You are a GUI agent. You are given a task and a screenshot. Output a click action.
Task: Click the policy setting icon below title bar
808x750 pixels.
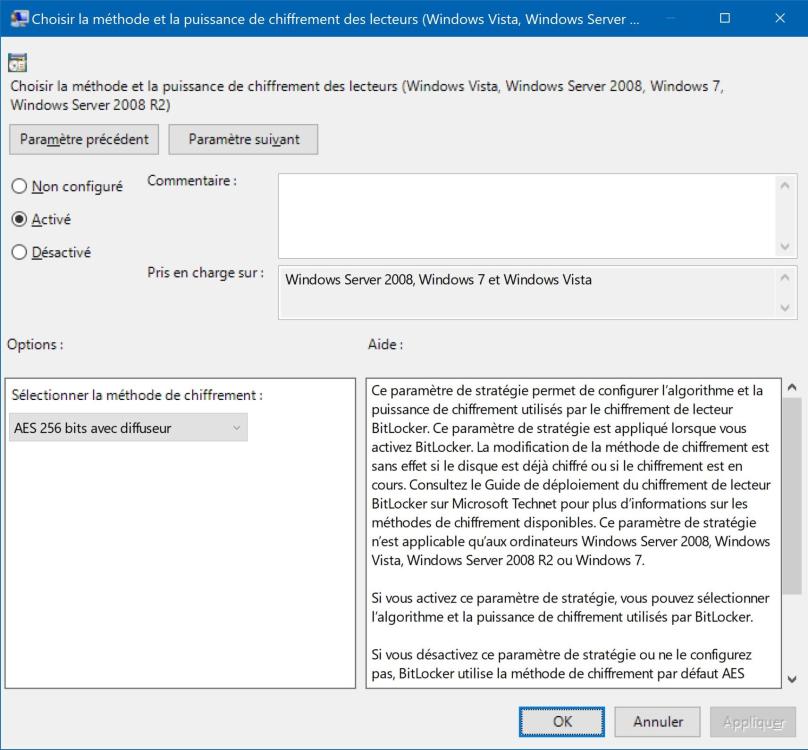point(17,63)
